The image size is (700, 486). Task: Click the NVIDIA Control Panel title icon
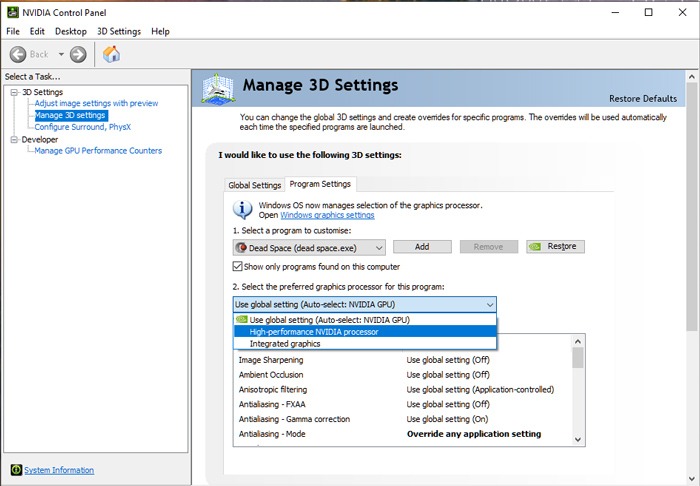(x=11, y=12)
